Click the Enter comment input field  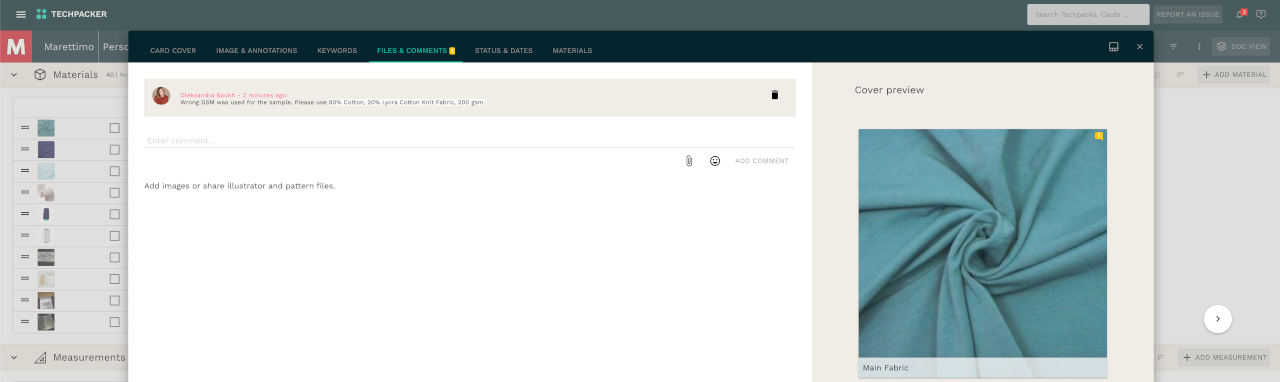click(470, 141)
